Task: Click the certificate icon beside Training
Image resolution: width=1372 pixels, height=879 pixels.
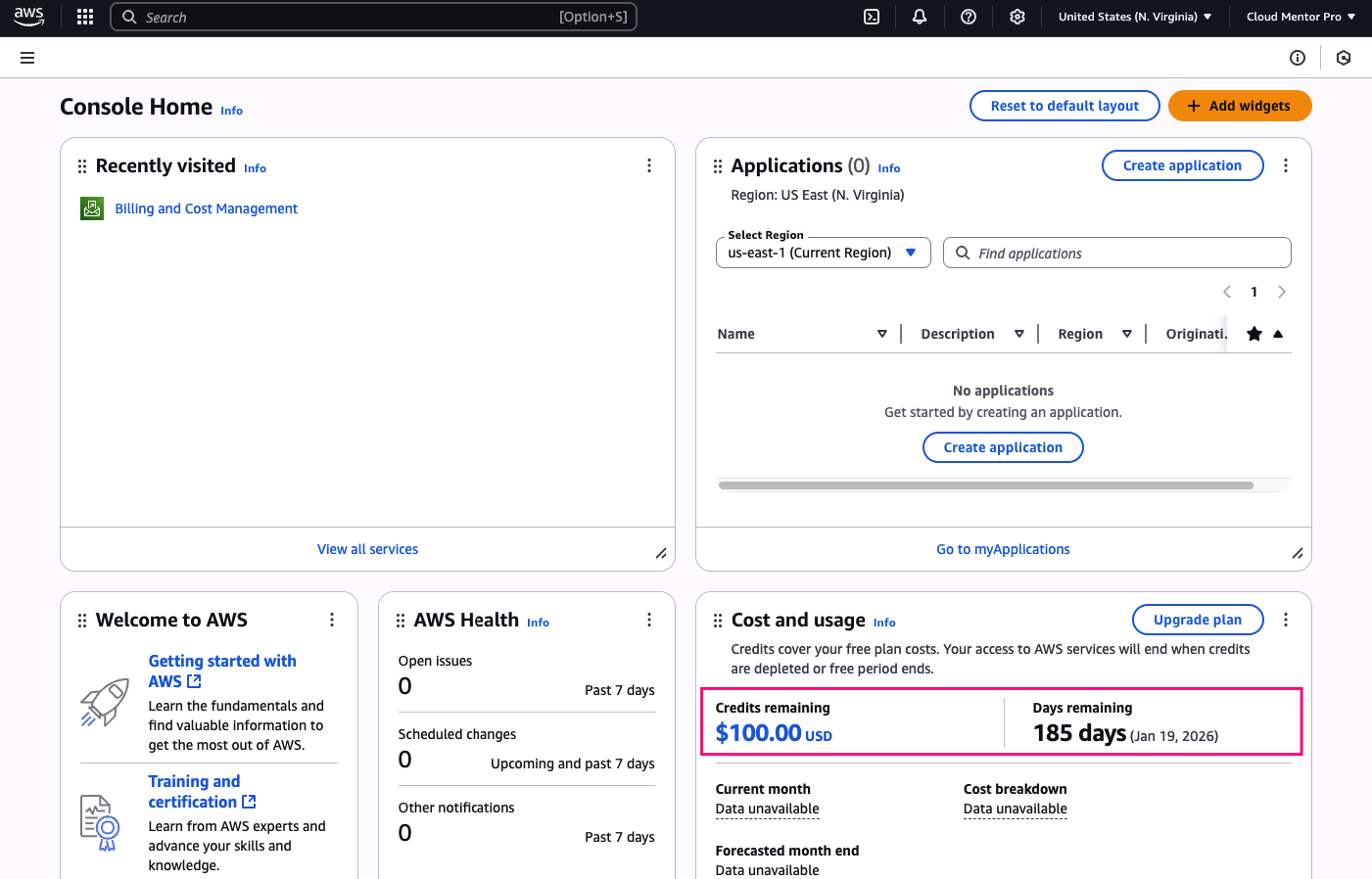Action: pos(100,822)
